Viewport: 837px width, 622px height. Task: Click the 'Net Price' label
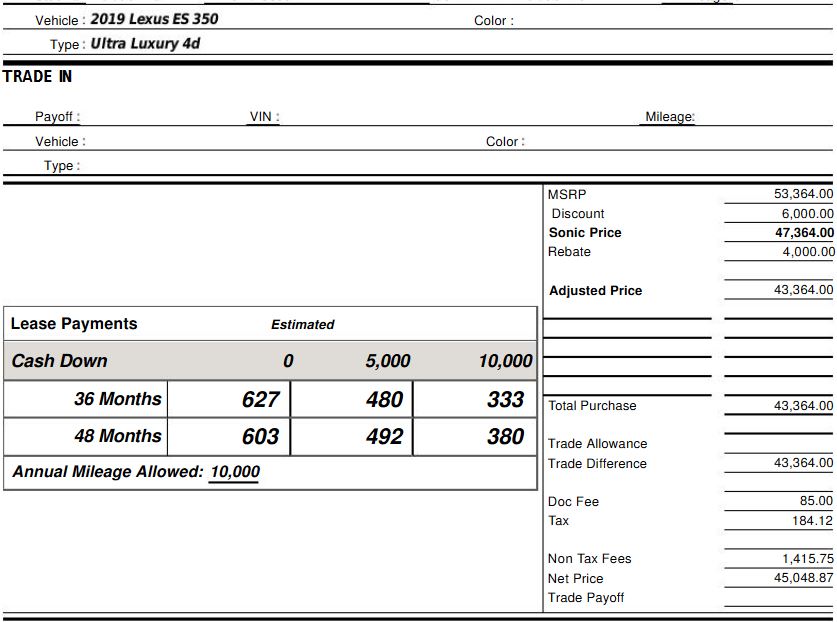point(575,579)
